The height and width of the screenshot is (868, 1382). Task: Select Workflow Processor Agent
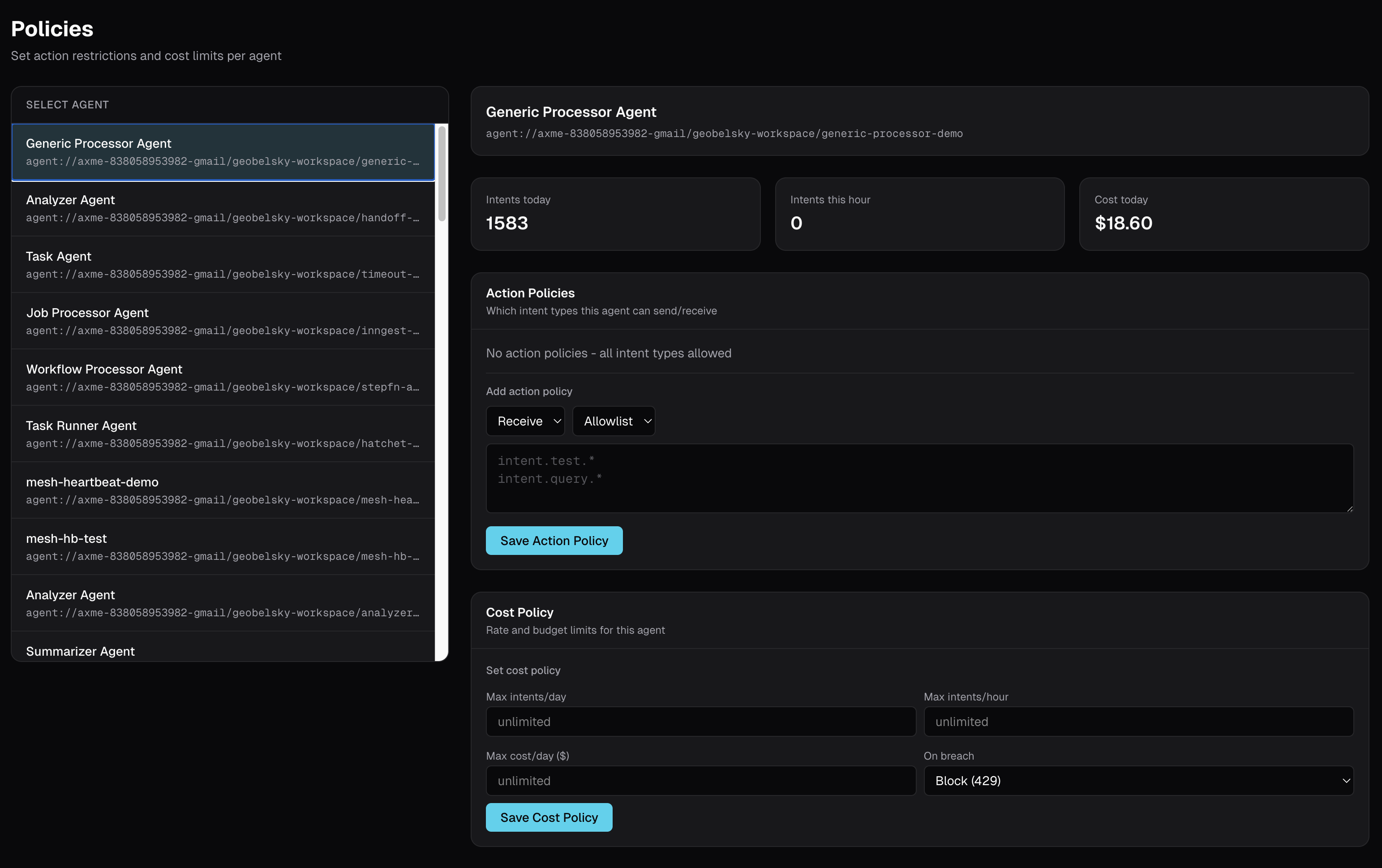223,377
